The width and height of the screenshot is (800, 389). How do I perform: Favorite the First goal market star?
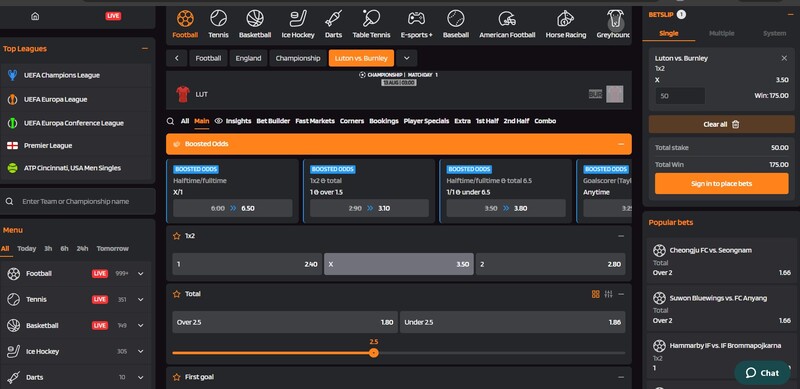177,377
